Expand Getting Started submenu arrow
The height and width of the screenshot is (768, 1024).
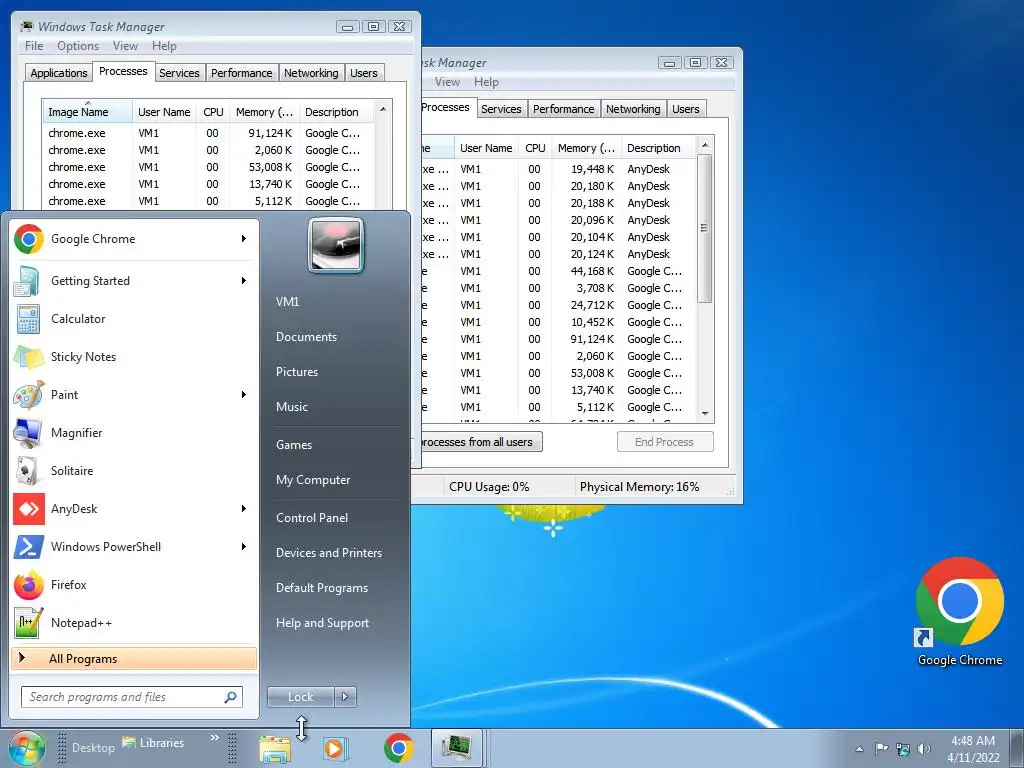244,281
